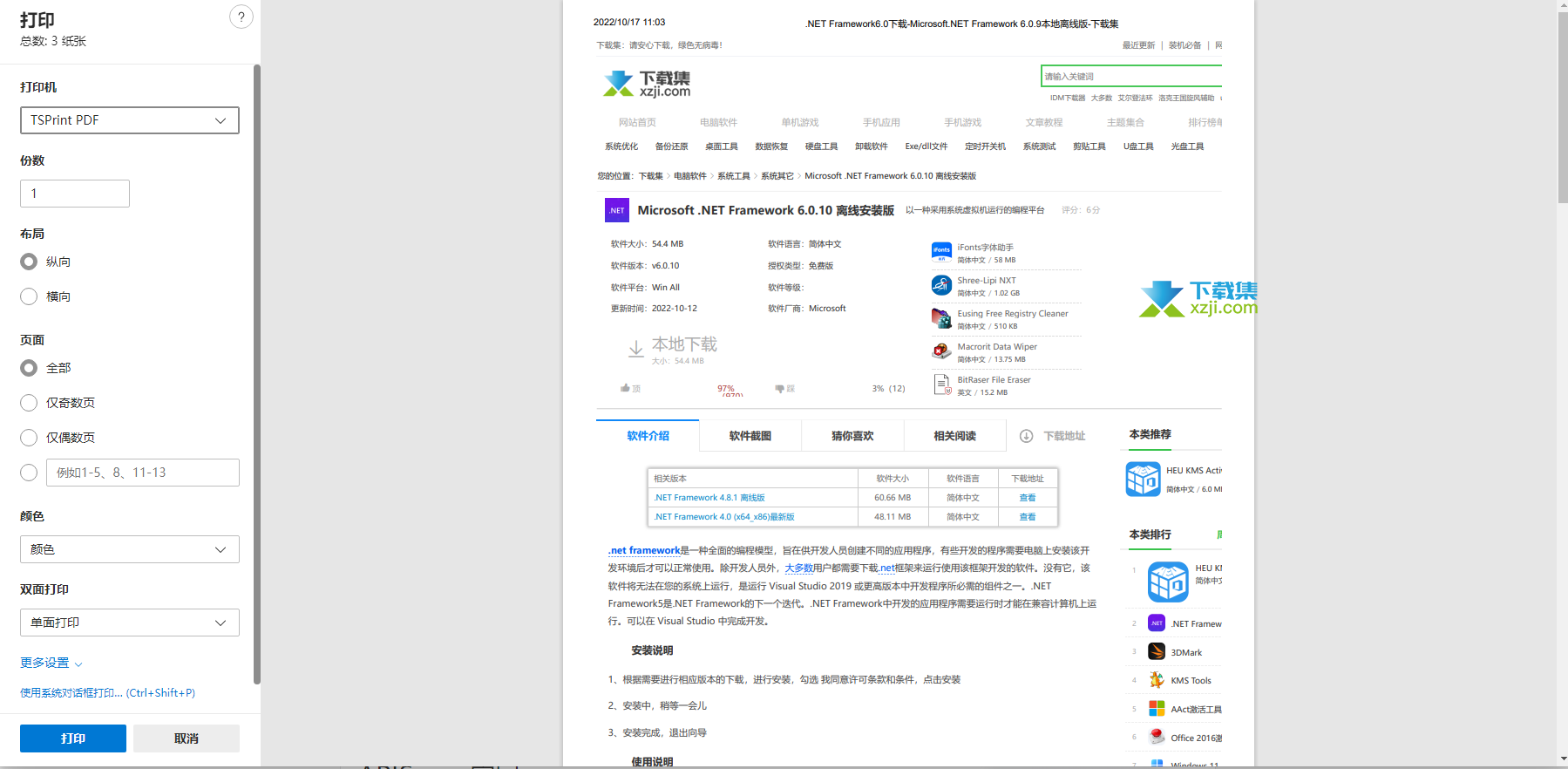
Task: Switch to the 猜你喜欢 tab
Action: pyautogui.click(x=852, y=436)
